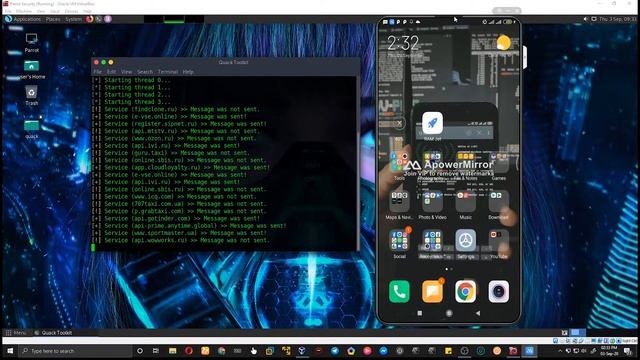Open Telegram in Windows taskbar
640x360 pixels.
click(335, 351)
